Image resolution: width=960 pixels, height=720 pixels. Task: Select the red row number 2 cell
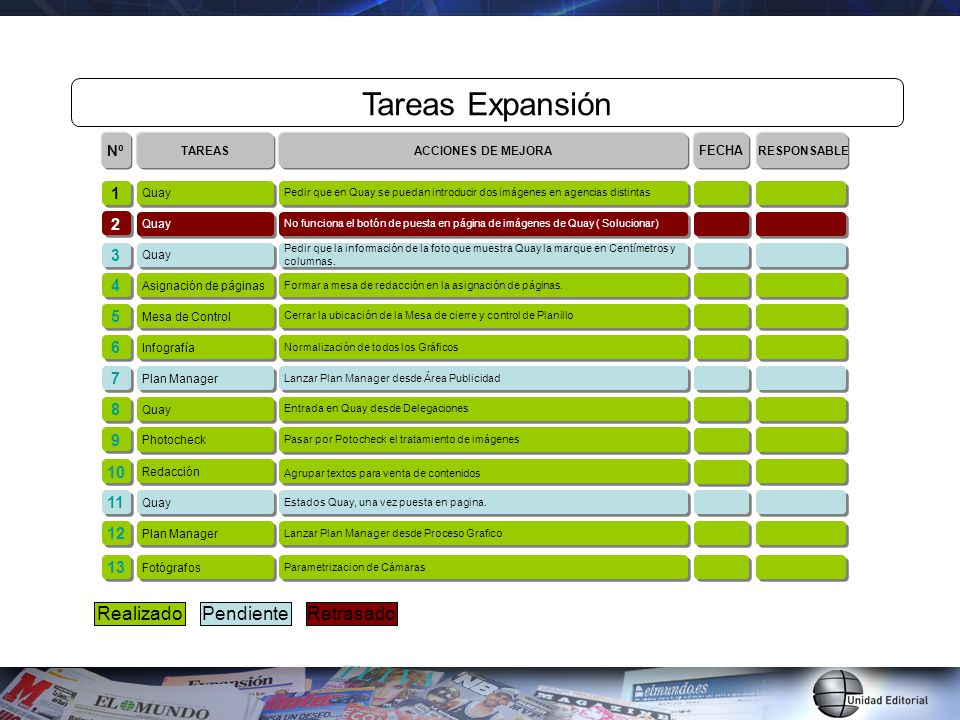click(x=116, y=224)
